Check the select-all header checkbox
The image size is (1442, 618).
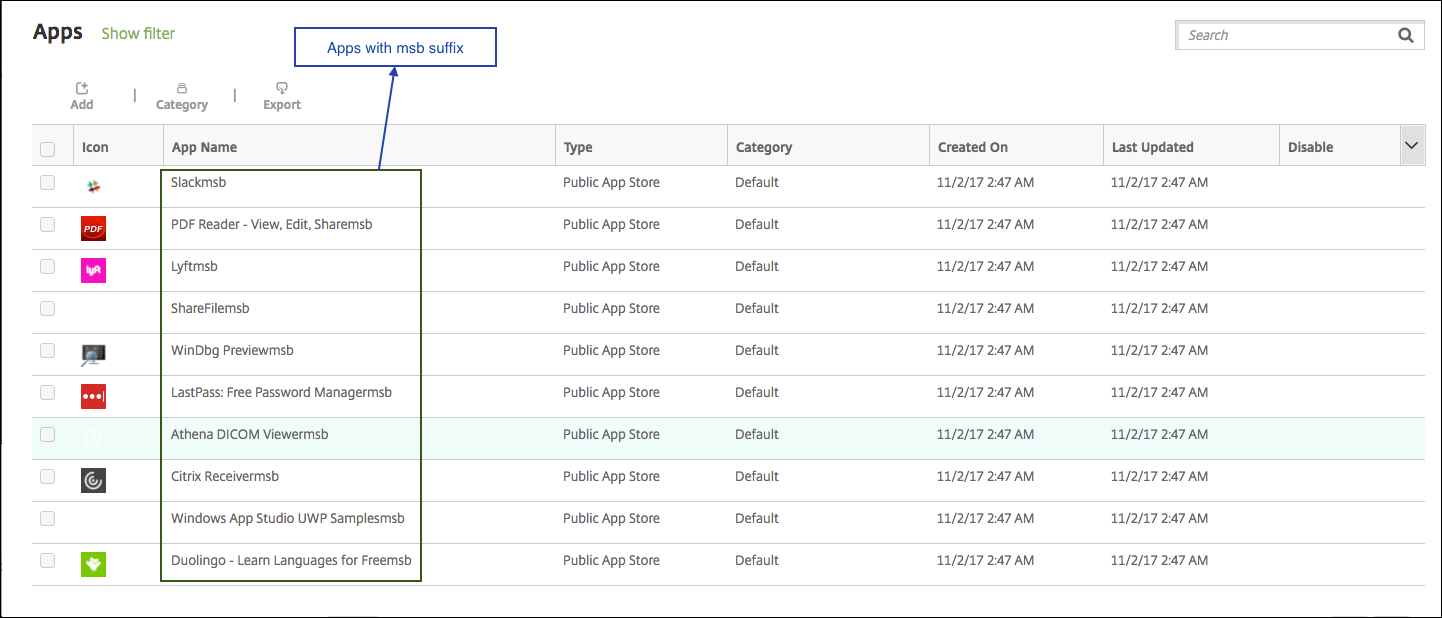pyautogui.click(x=47, y=149)
